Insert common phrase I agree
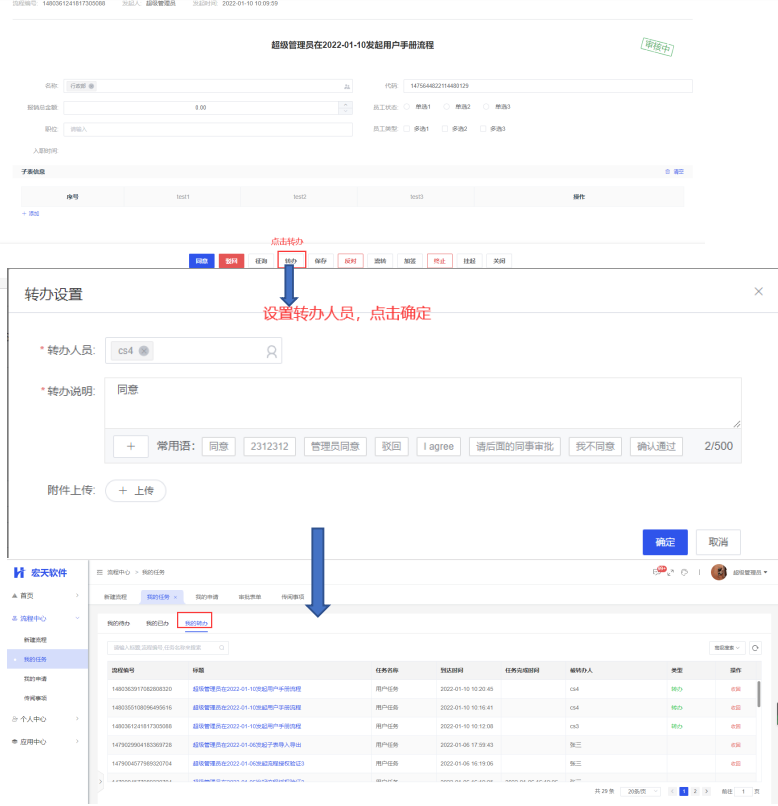This screenshot has width=778, height=806. pyautogui.click(x=438, y=446)
